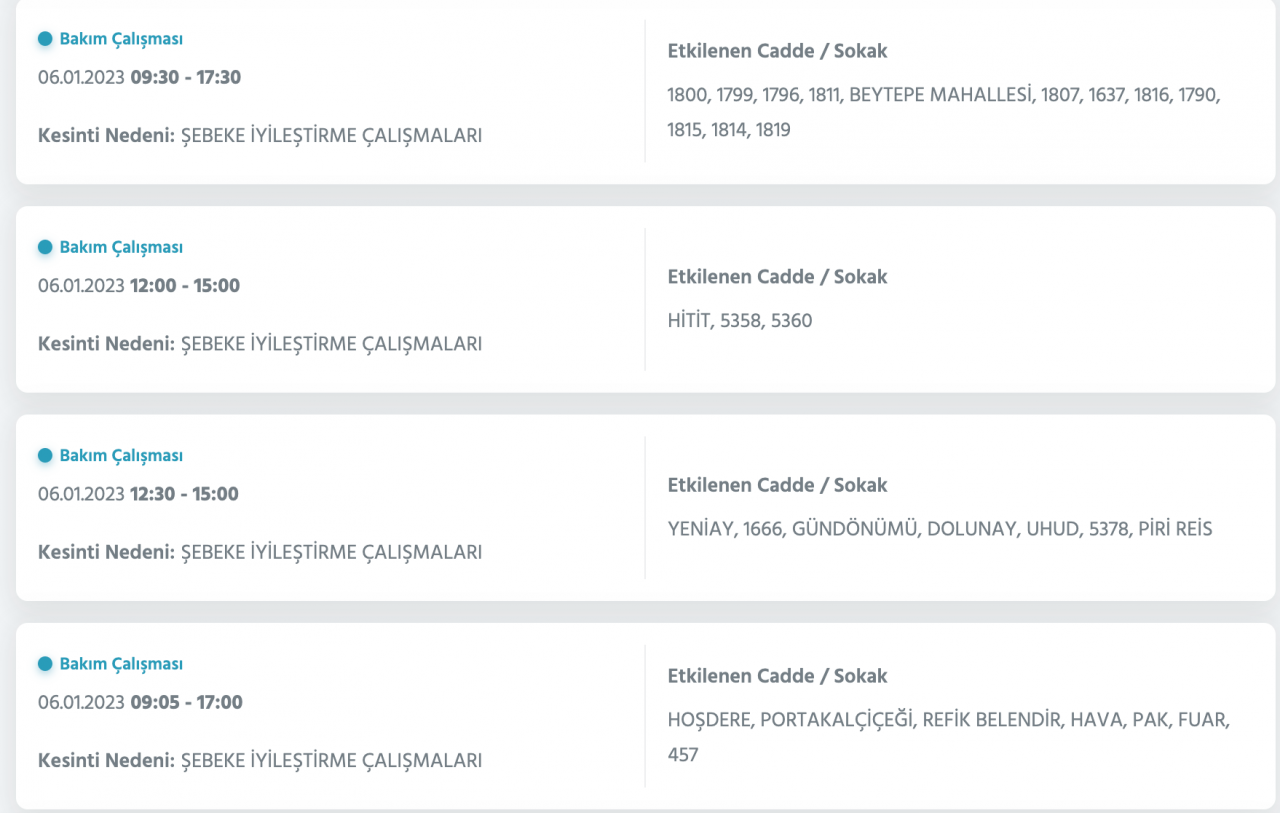Click the blue dot in the 12:00 - 15:00 card
1280x813 pixels.
coord(45,247)
